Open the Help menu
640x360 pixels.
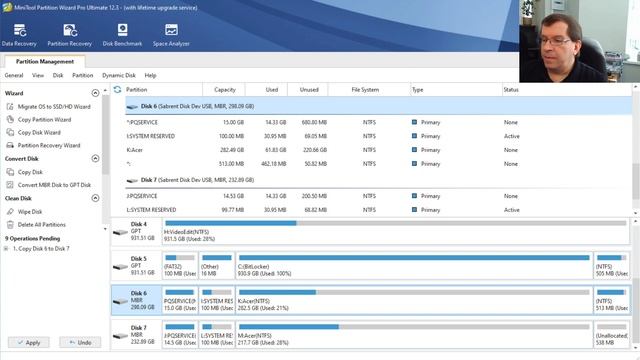150,76
